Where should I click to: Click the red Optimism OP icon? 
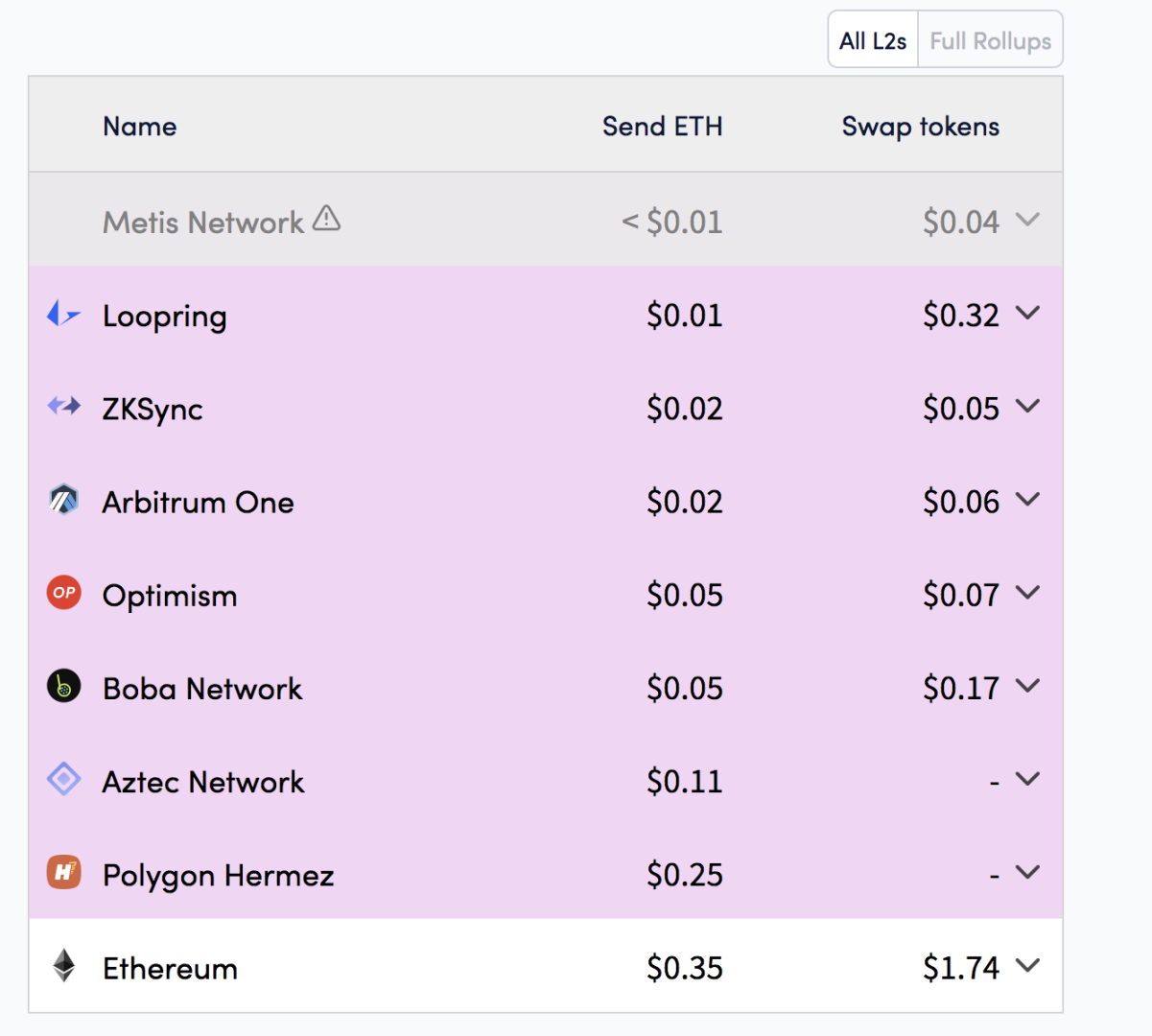tap(64, 593)
